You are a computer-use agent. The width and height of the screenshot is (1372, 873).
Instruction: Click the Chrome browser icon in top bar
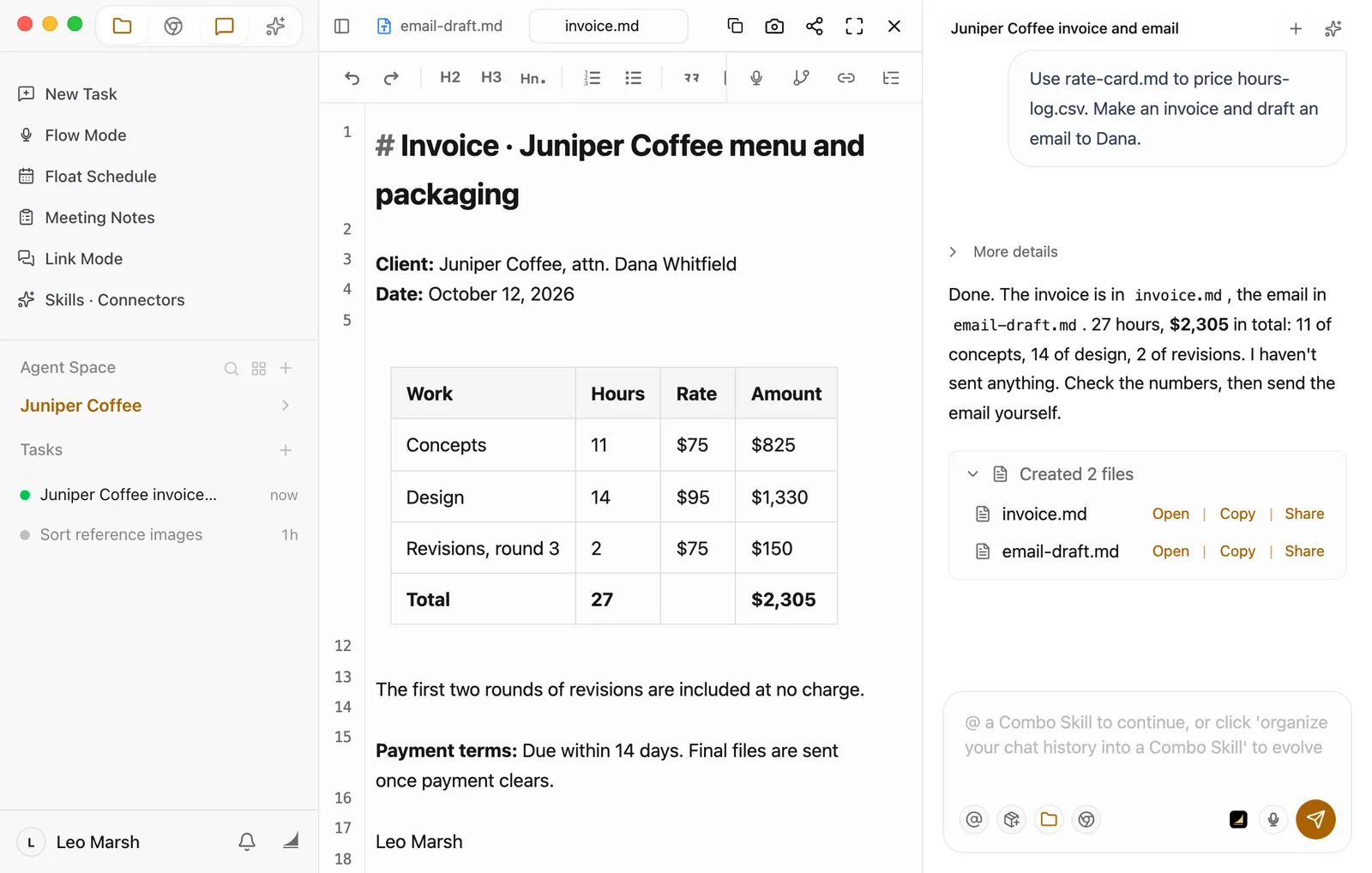point(173,26)
